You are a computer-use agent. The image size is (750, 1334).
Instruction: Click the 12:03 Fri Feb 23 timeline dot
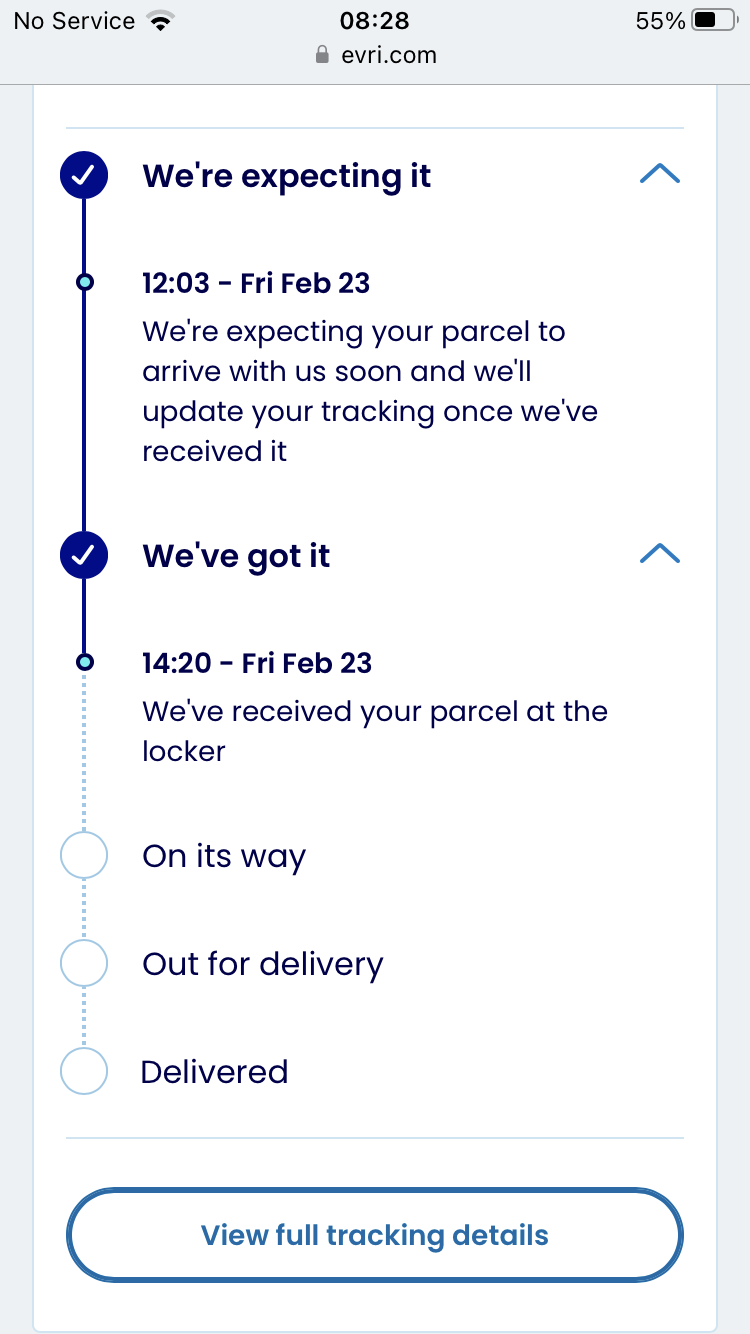(85, 282)
